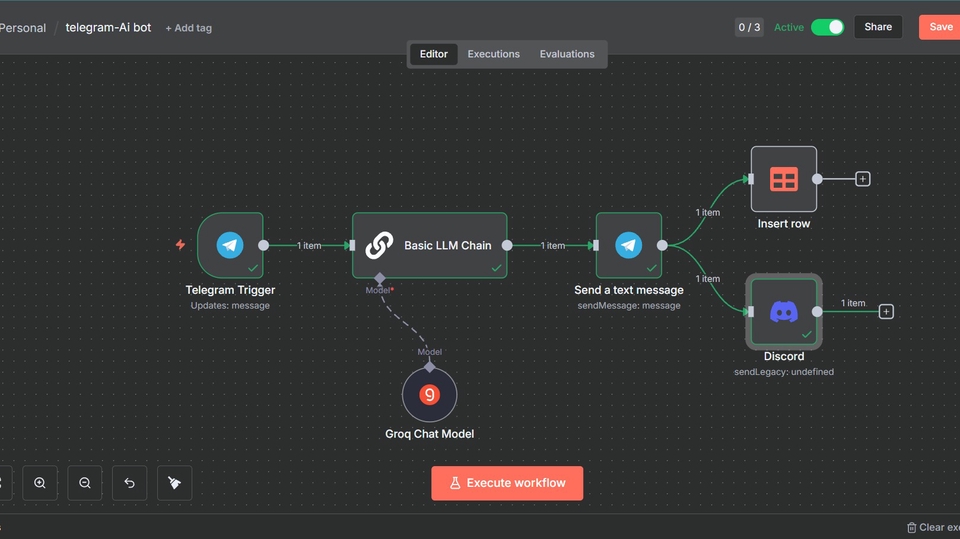This screenshot has height=539, width=960.
Task: Click the Share button
Action: [x=878, y=27]
